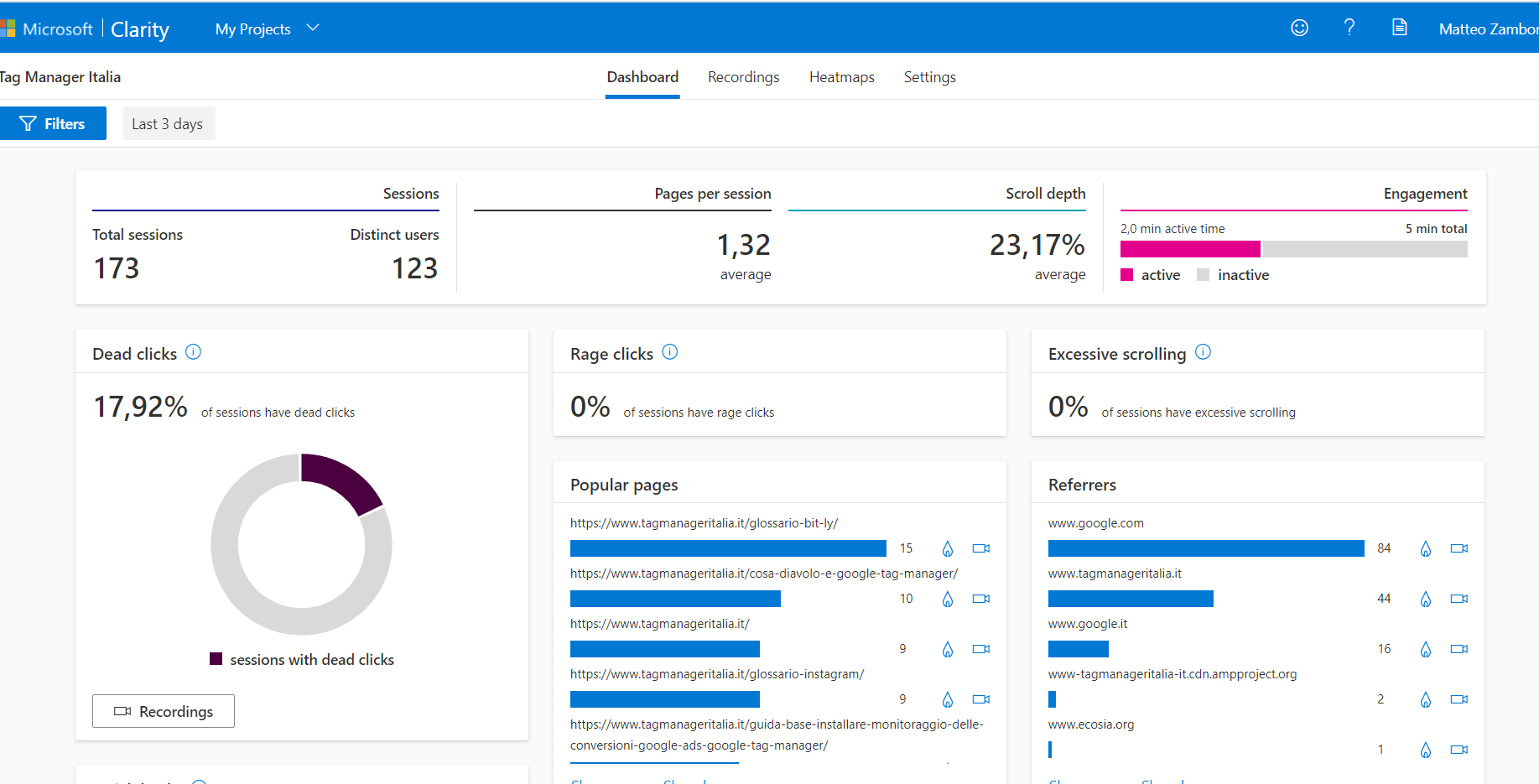Open the Clarity home link

point(140,29)
